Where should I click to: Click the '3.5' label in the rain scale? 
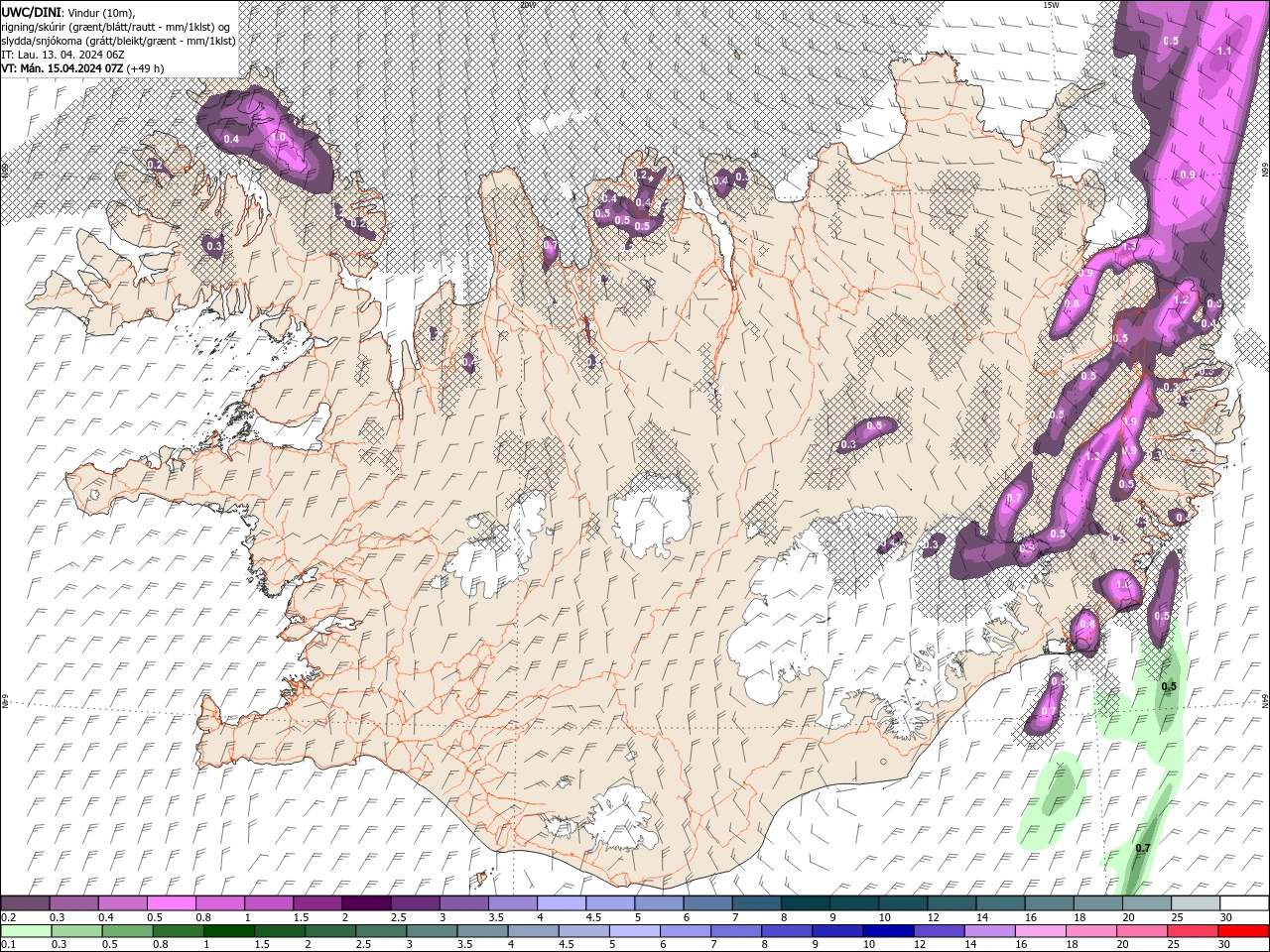pos(462,946)
